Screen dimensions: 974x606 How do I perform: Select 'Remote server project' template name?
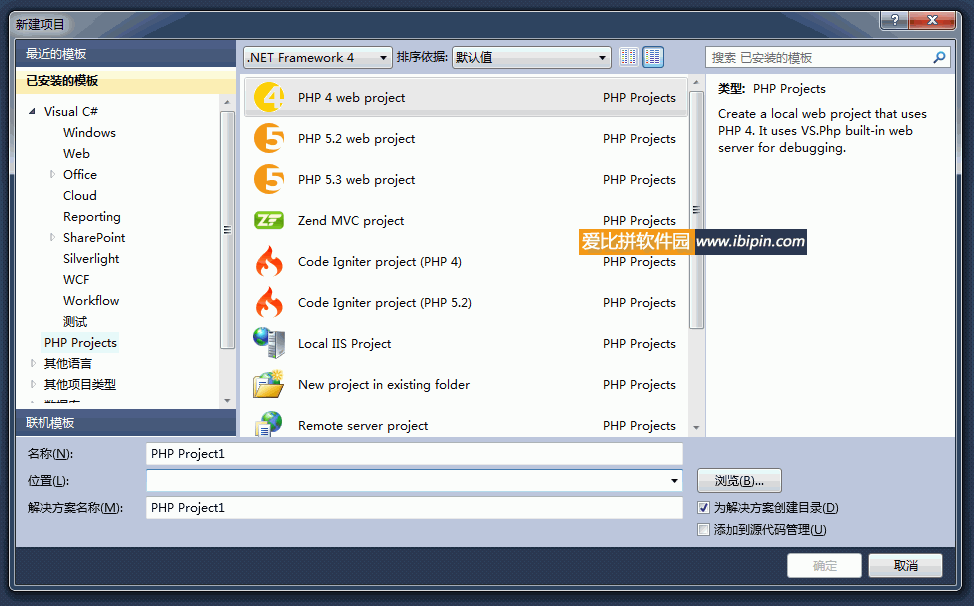click(x=363, y=425)
